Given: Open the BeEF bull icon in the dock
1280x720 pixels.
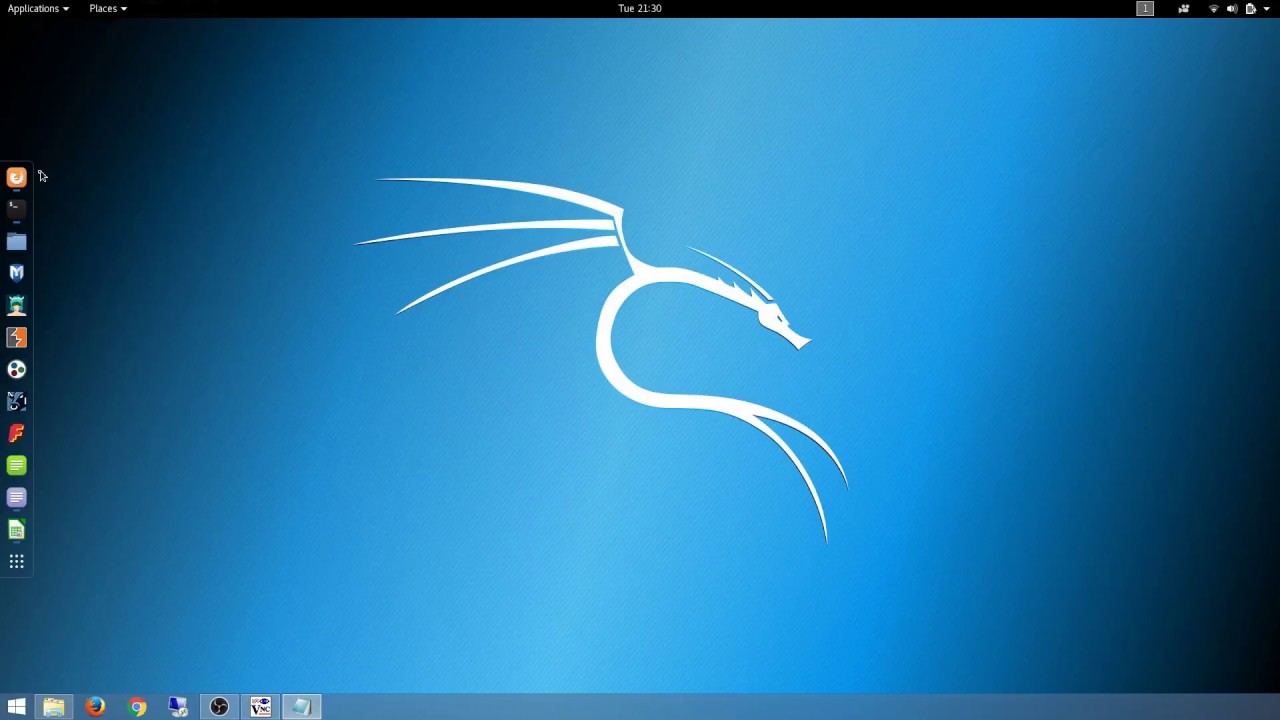Looking at the screenshot, I should coord(16,401).
